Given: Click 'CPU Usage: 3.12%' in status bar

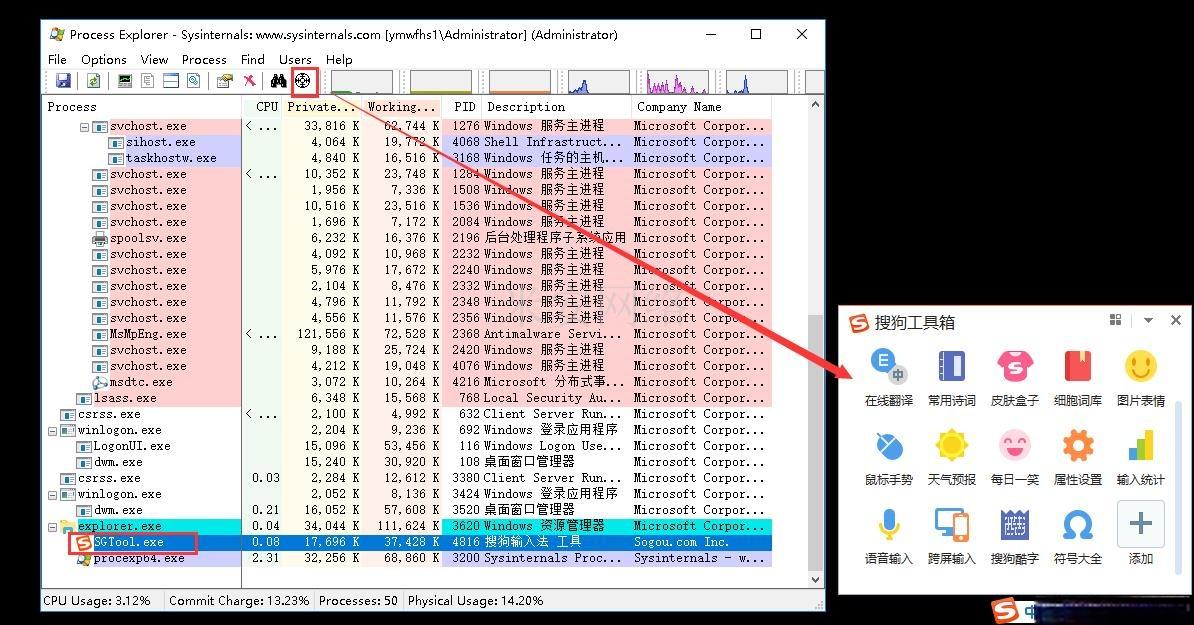Looking at the screenshot, I should [x=97, y=601].
